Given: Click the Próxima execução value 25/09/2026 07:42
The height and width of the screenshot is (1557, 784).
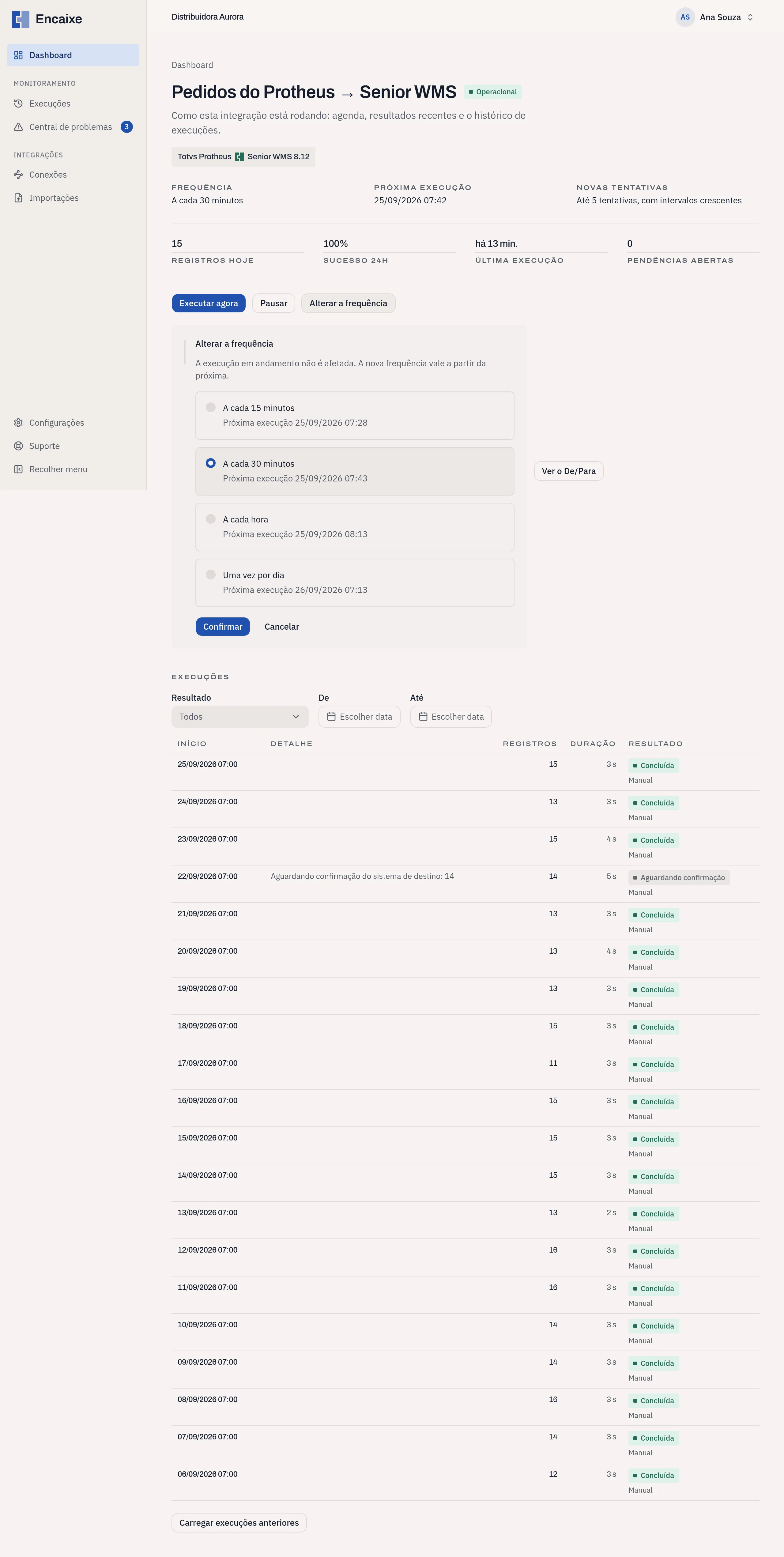Looking at the screenshot, I should 410,201.
